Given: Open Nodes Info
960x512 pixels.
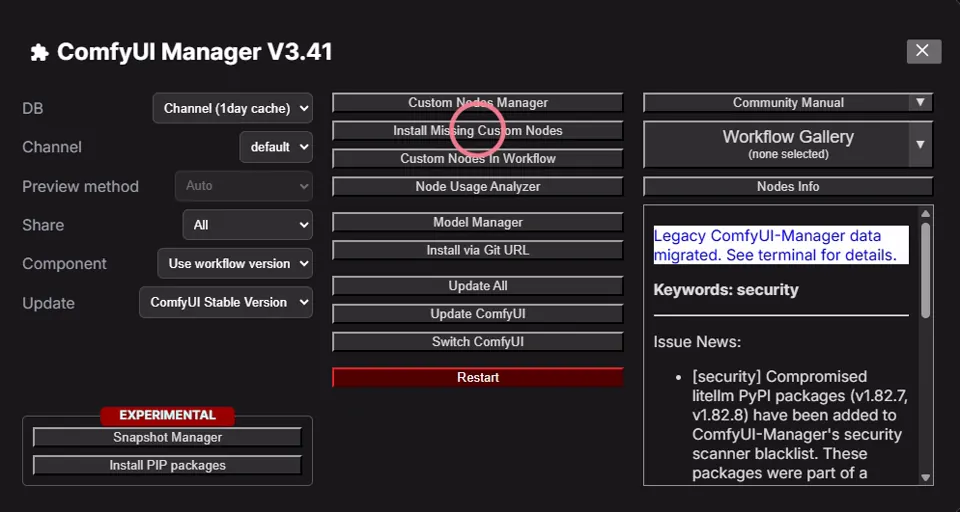Looking at the screenshot, I should (x=788, y=187).
